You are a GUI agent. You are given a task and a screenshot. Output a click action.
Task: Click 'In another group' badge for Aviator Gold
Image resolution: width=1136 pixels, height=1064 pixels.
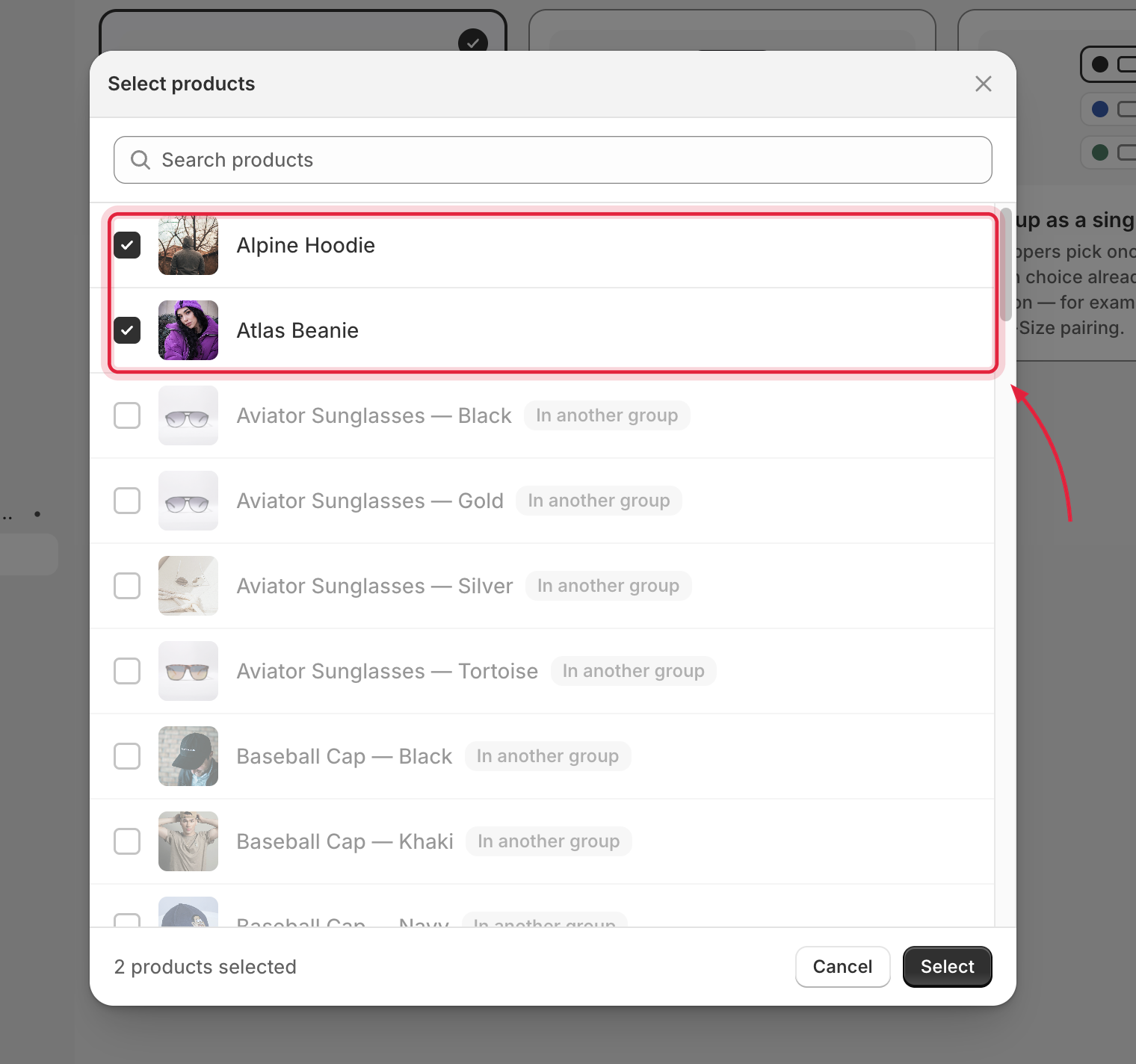click(599, 501)
